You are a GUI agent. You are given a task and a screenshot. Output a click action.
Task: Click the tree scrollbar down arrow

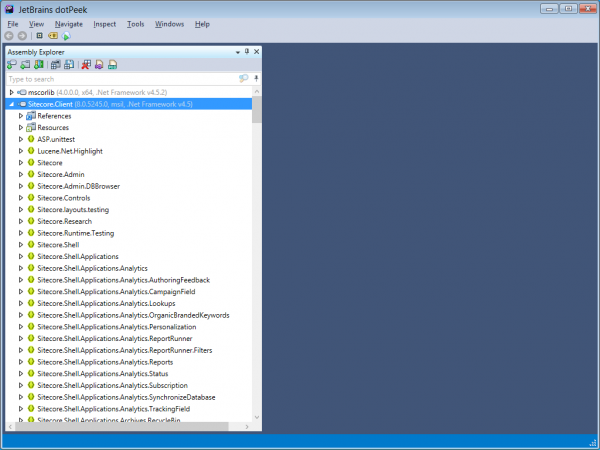(257, 417)
